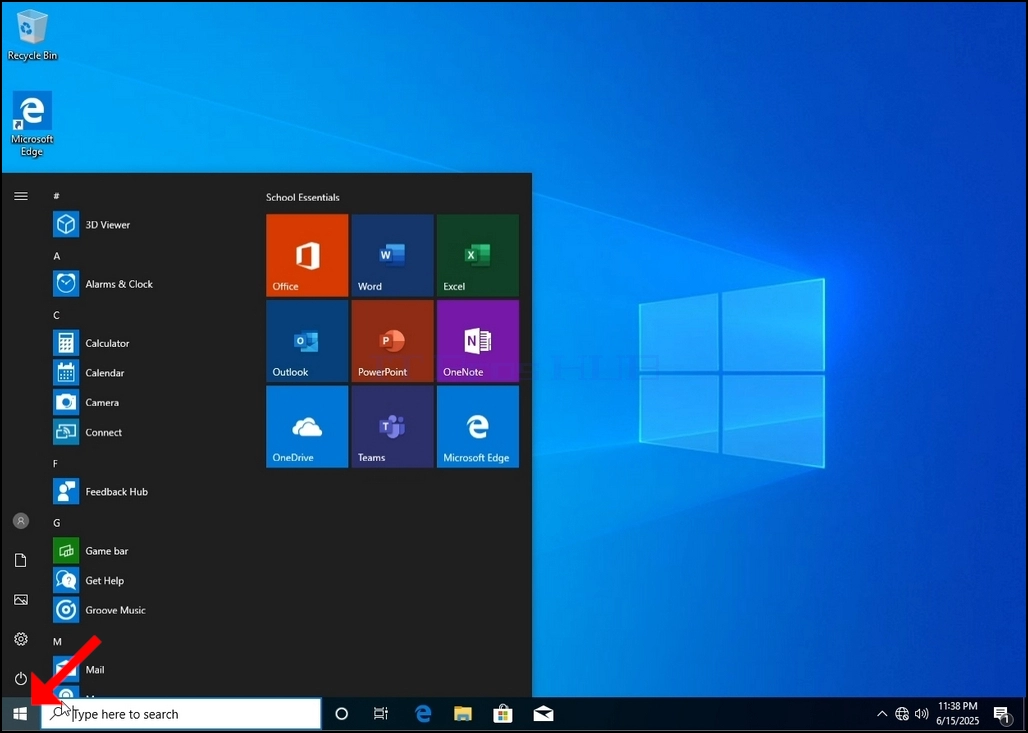This screenshot has width=1028, height=733.
Task: Open Microsoft Edge desktop shortcut
Action: point(31,125)
